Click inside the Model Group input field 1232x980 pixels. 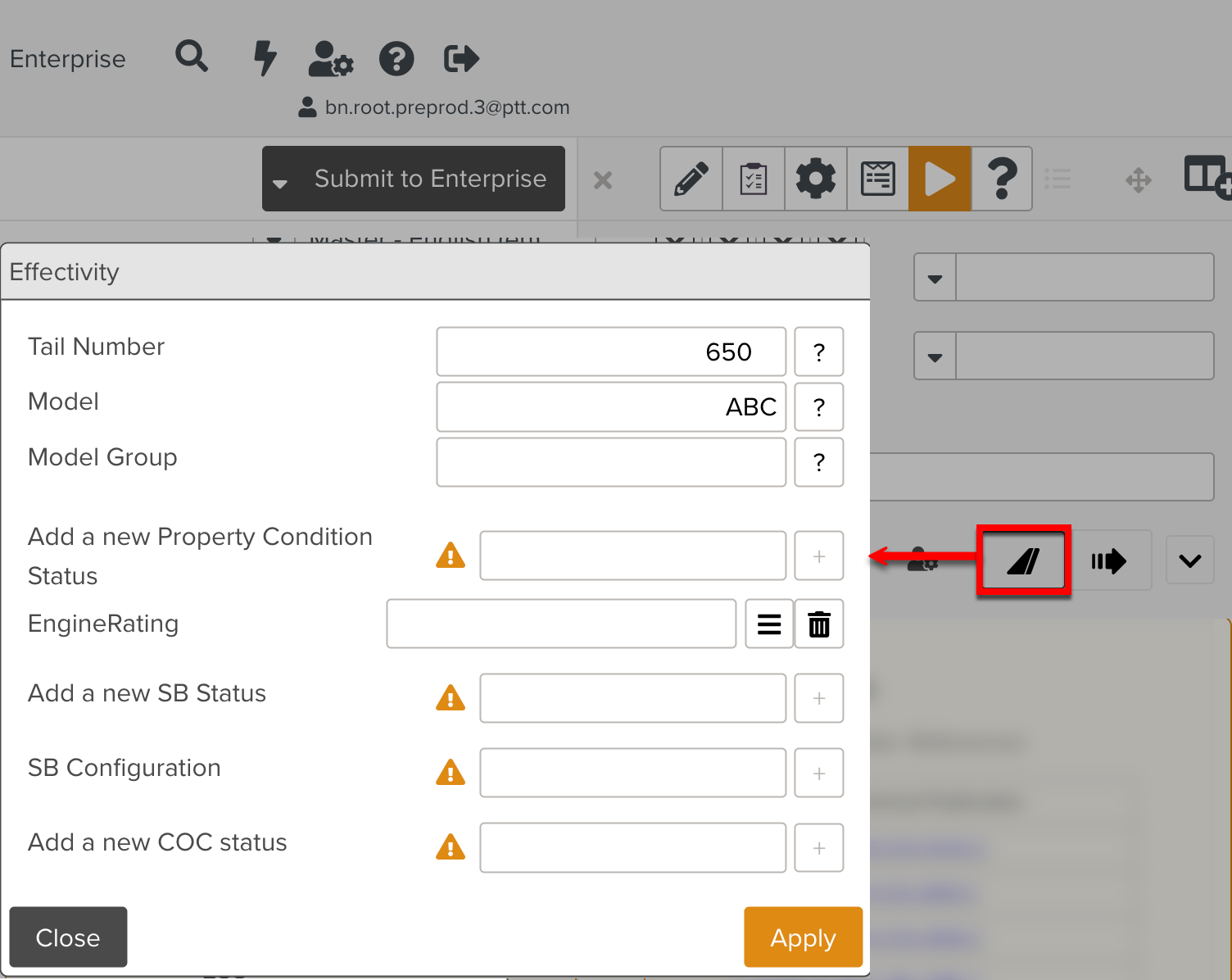(x=611, y=462)
